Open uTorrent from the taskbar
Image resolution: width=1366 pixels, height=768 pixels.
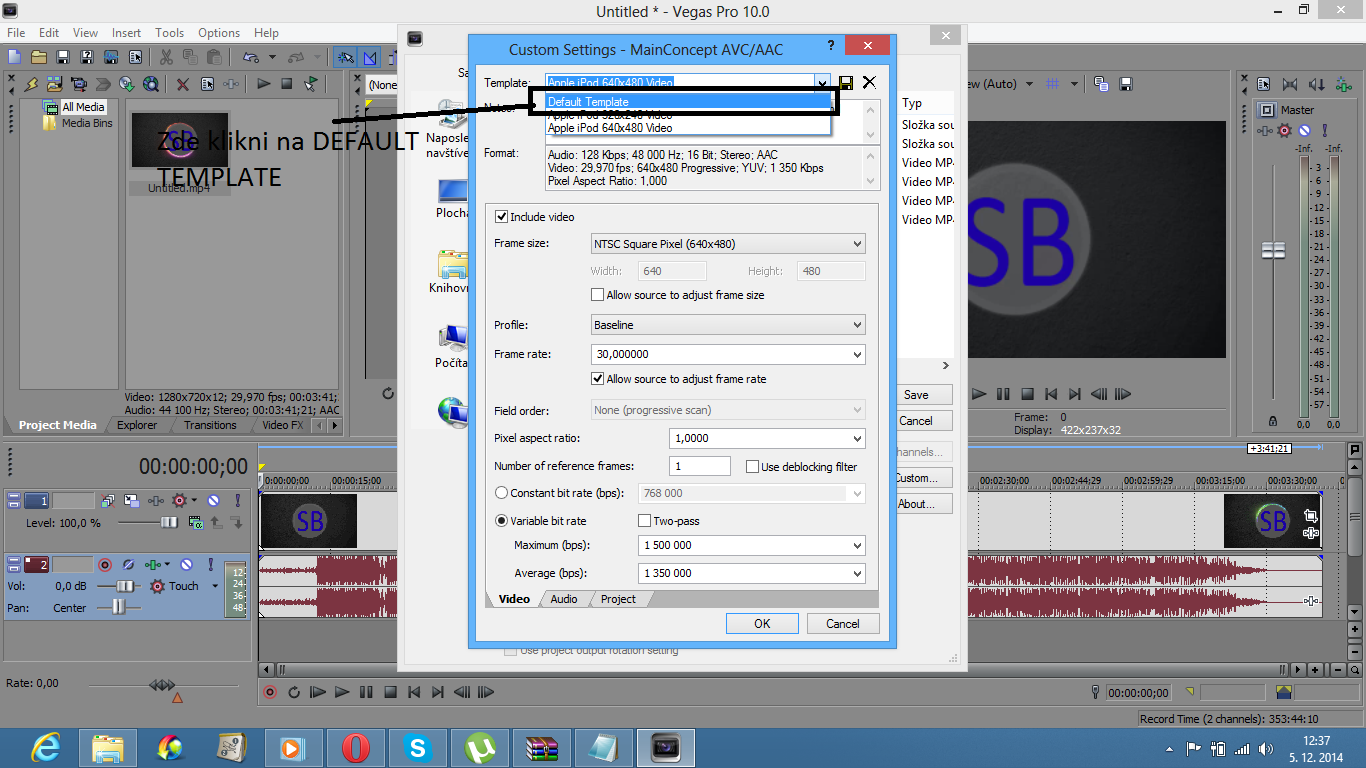(480, 747)
